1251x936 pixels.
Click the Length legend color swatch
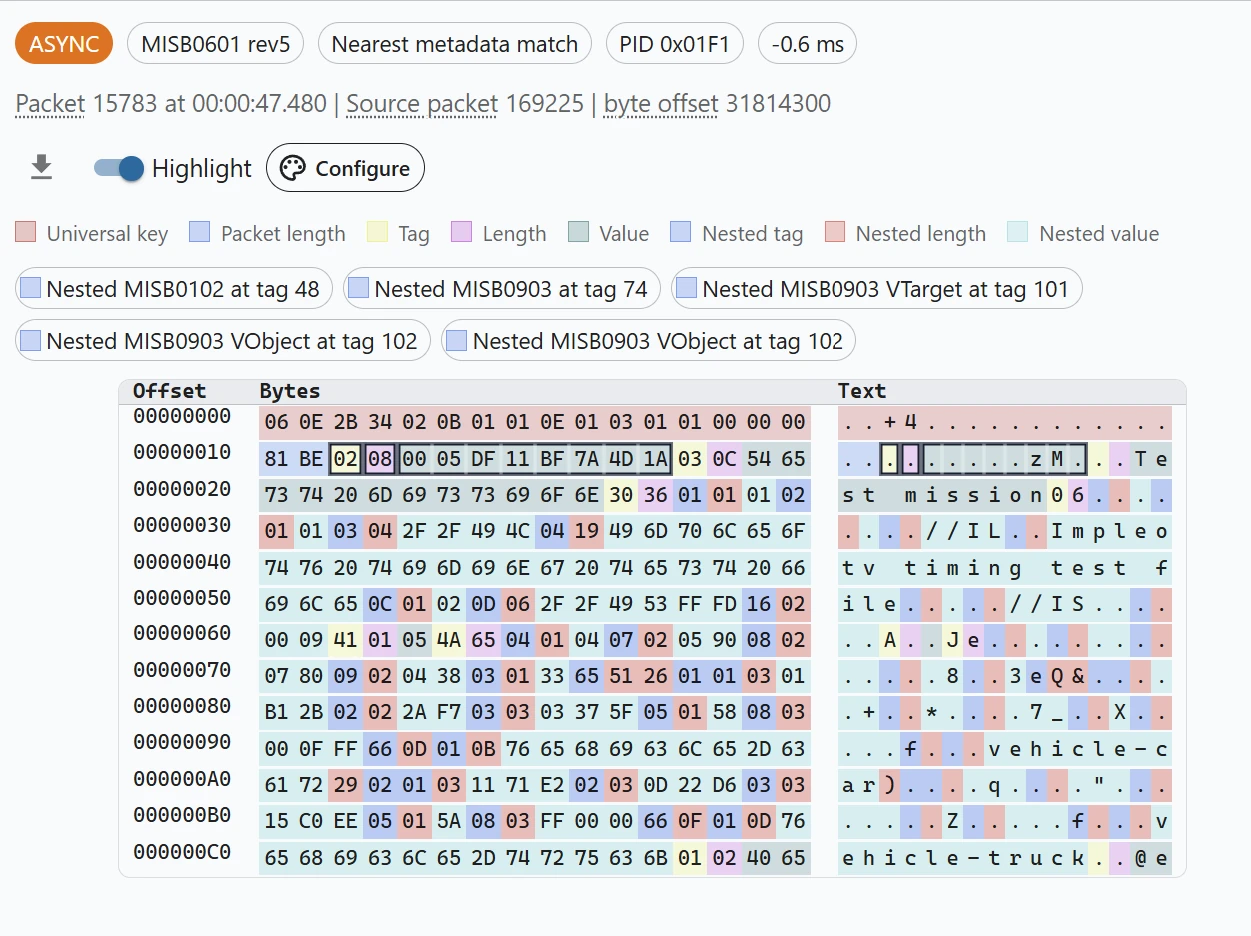click(x=461, y=233)
